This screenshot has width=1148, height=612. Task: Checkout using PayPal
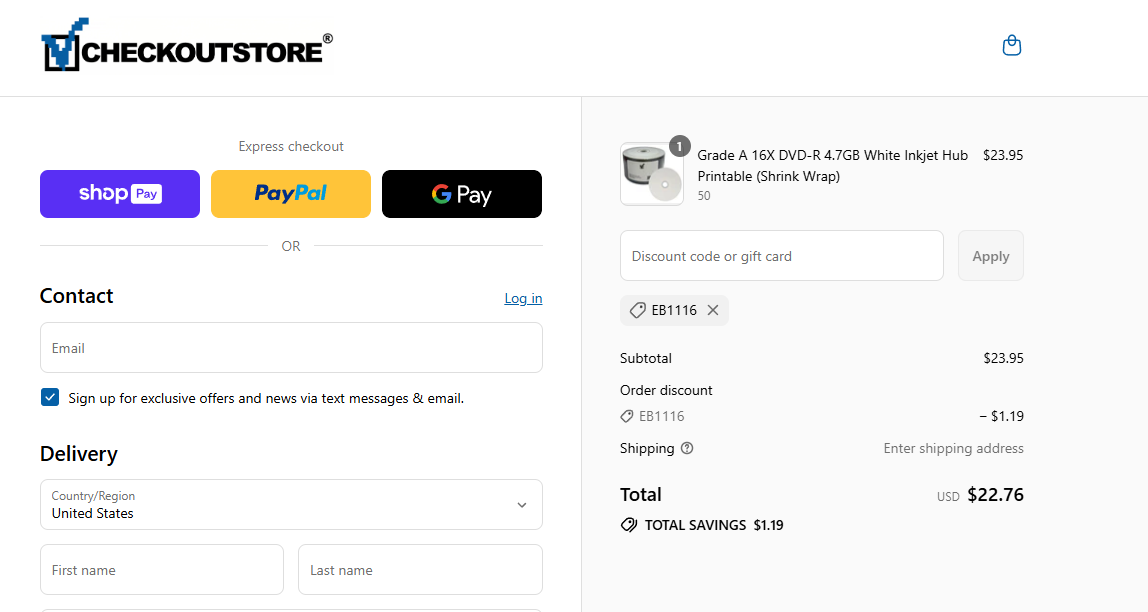pyautogui.click(x=290, y=193)
